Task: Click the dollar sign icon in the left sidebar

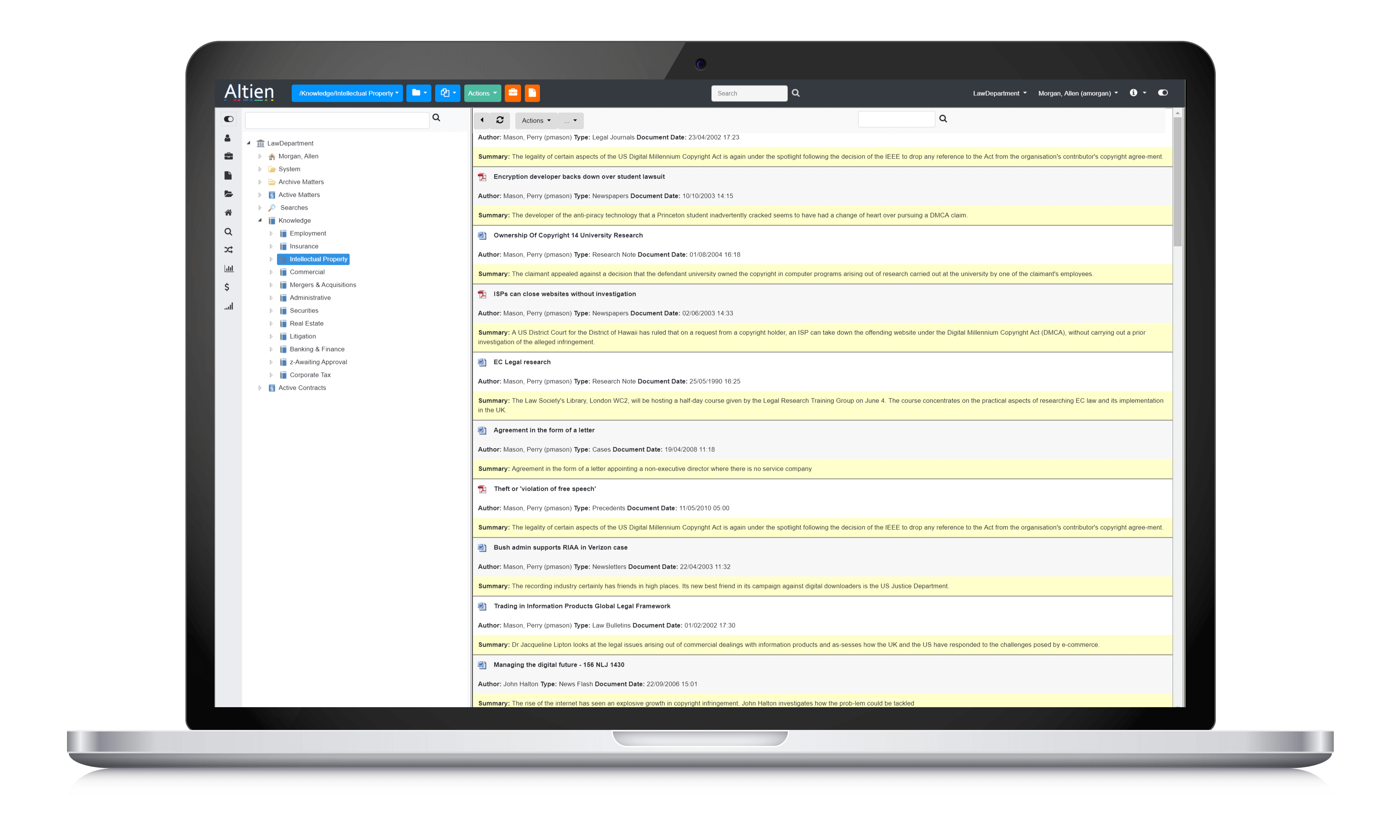Action: (x=227, y=287)
